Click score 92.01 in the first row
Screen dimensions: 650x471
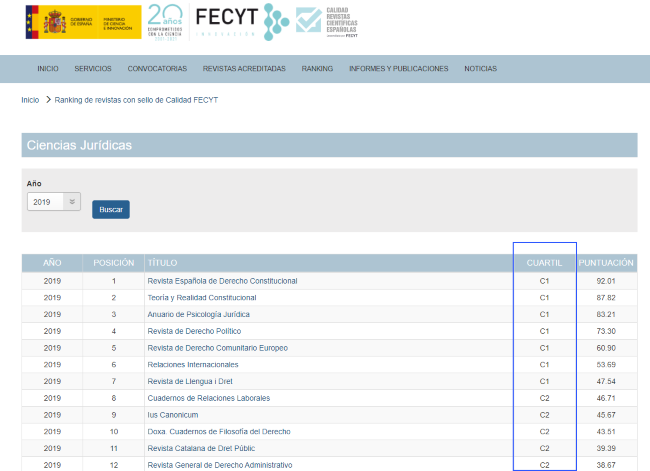pyautogui.click(x=606, y=281)
